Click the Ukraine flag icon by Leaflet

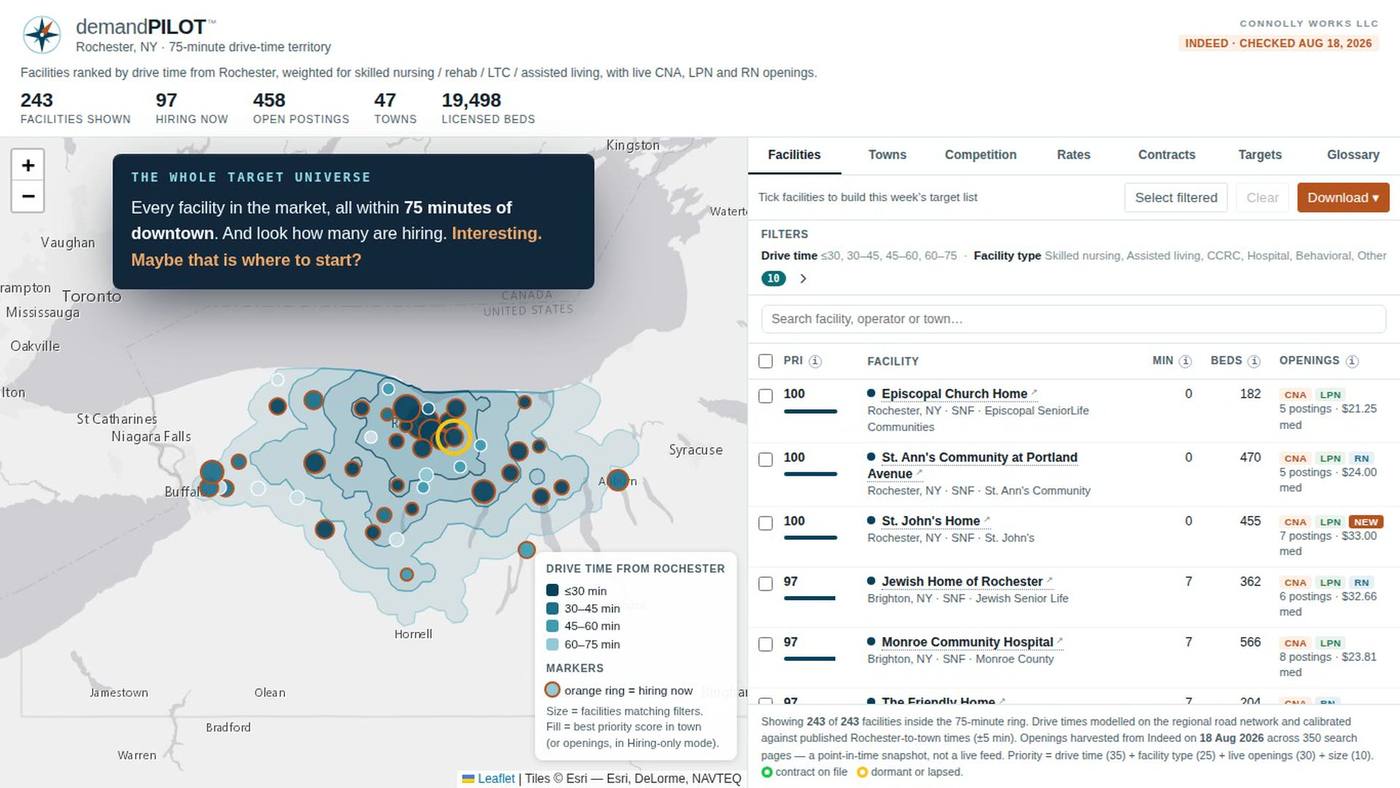point(468,778)
